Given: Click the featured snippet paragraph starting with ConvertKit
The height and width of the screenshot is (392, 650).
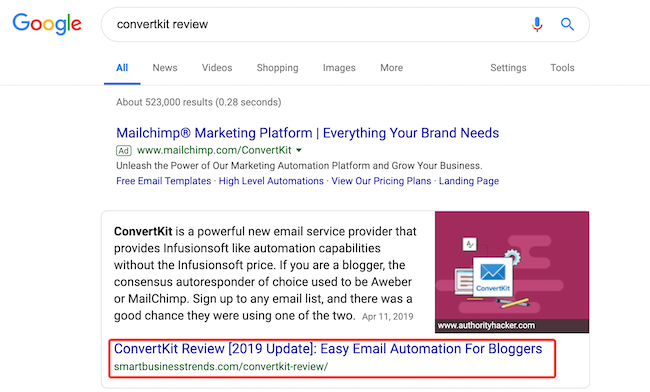Looking at the screenshot, I should (265, 273).
